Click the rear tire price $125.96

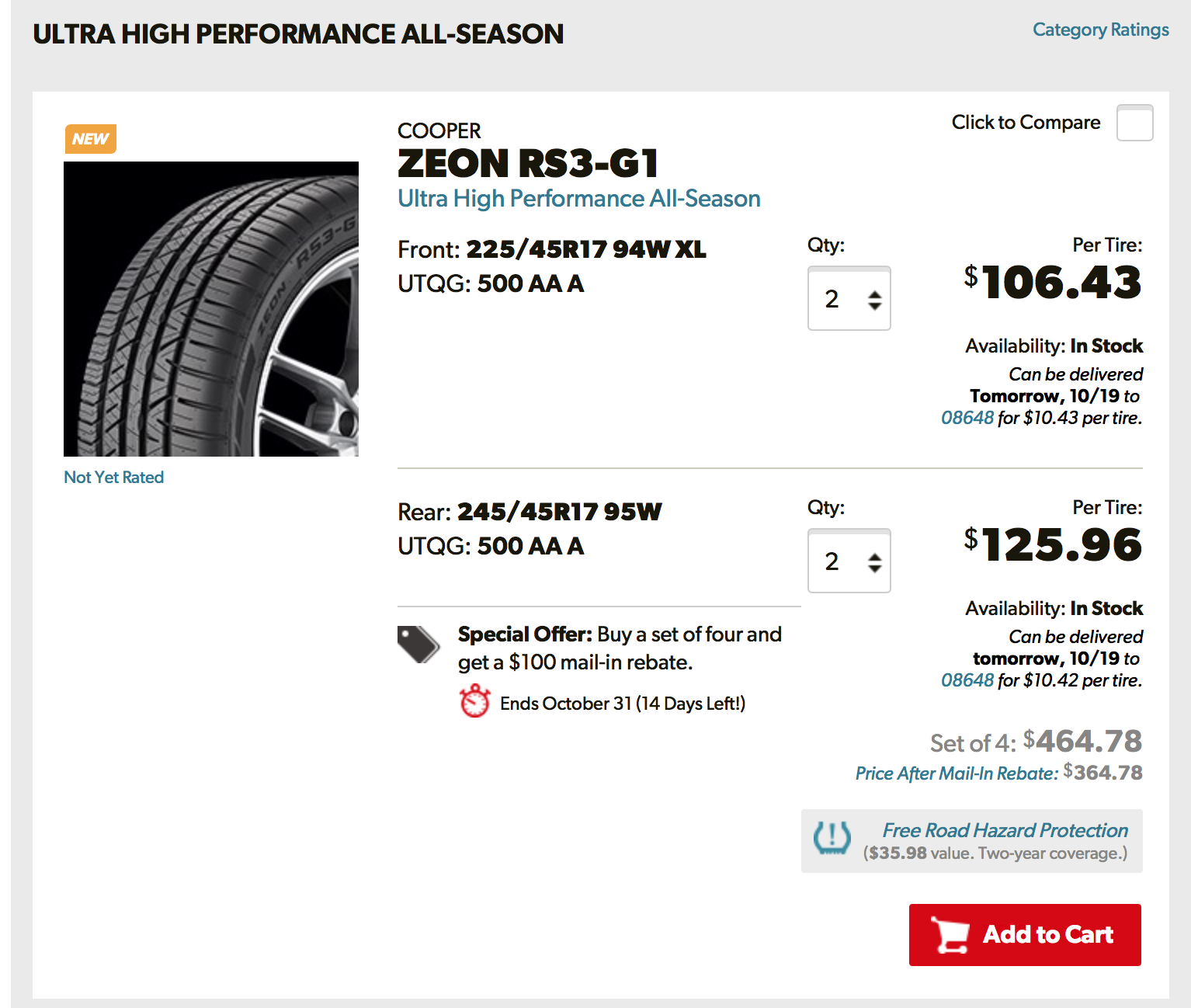(1053, 544)
